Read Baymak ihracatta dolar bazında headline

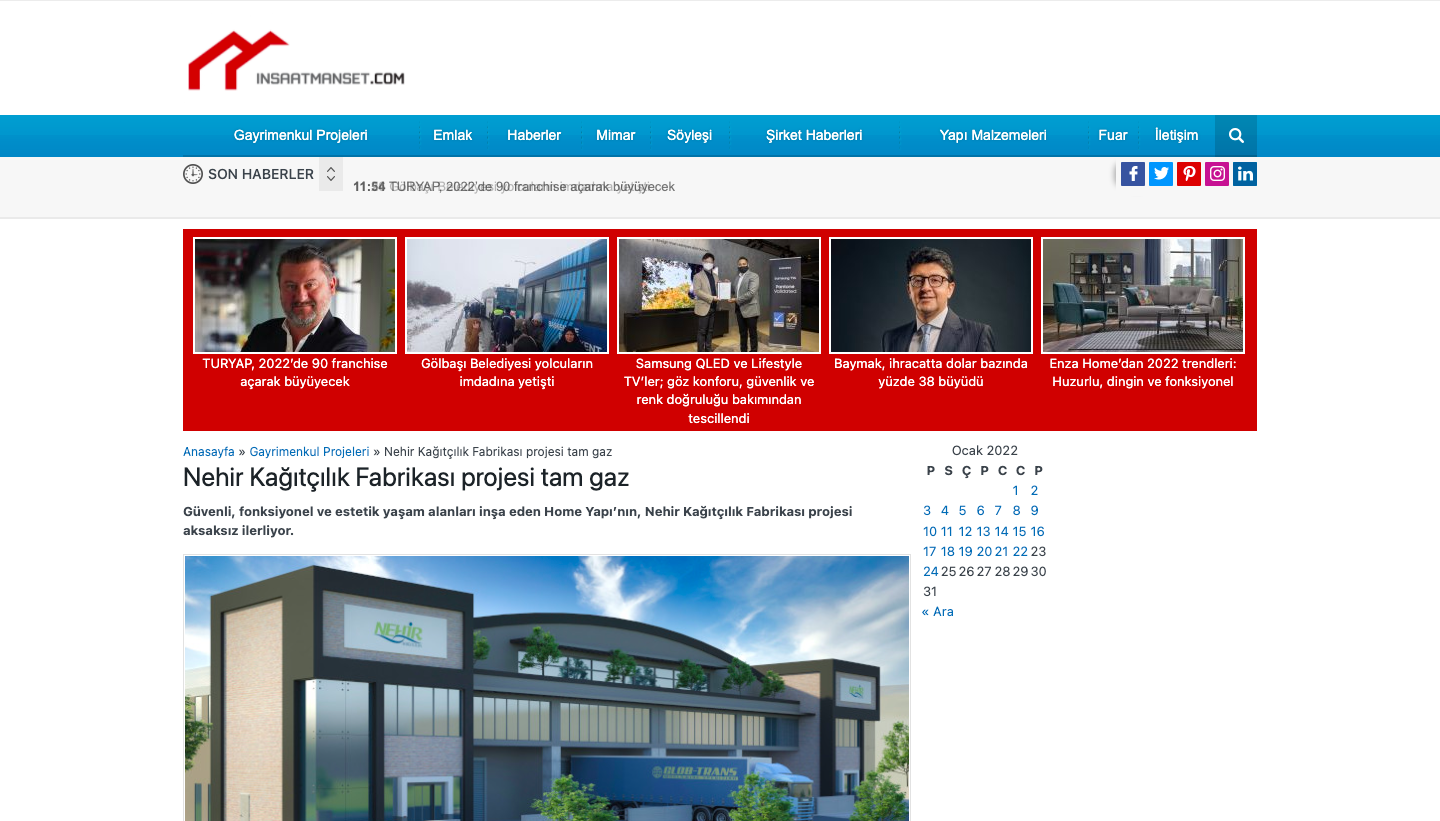tap(931, 373)
